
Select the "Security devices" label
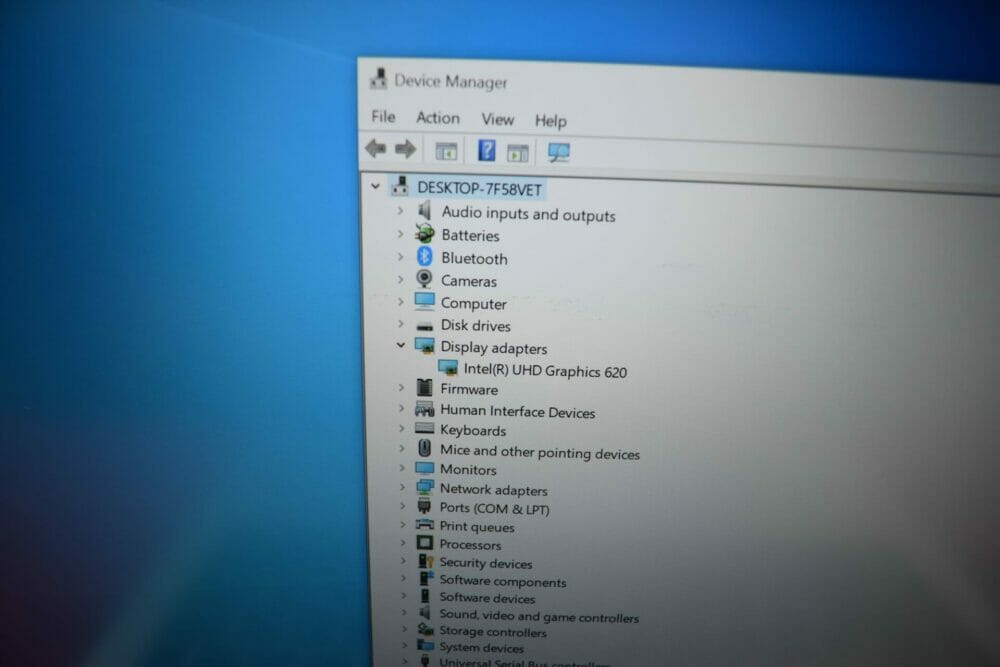486,563
